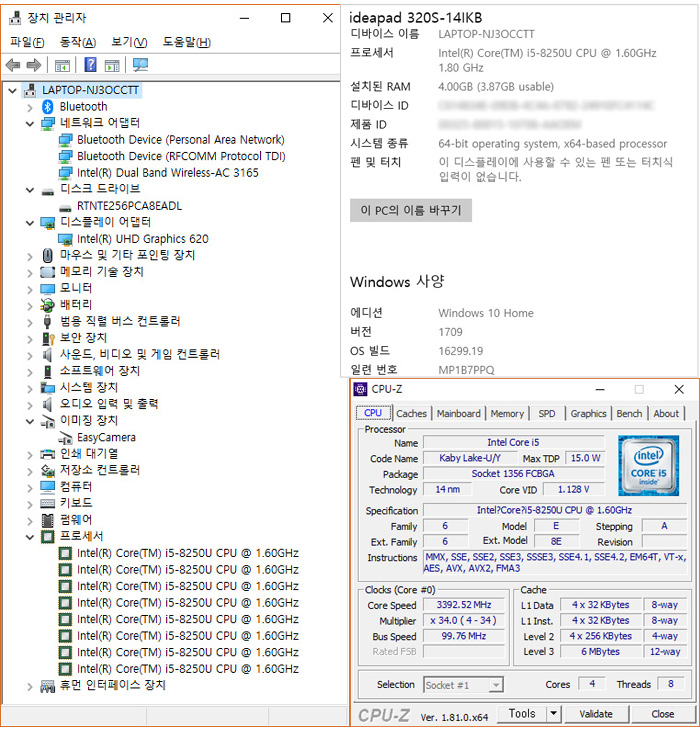Open the 도움말(H) menu
700x730 pixels.
[187, 42]
